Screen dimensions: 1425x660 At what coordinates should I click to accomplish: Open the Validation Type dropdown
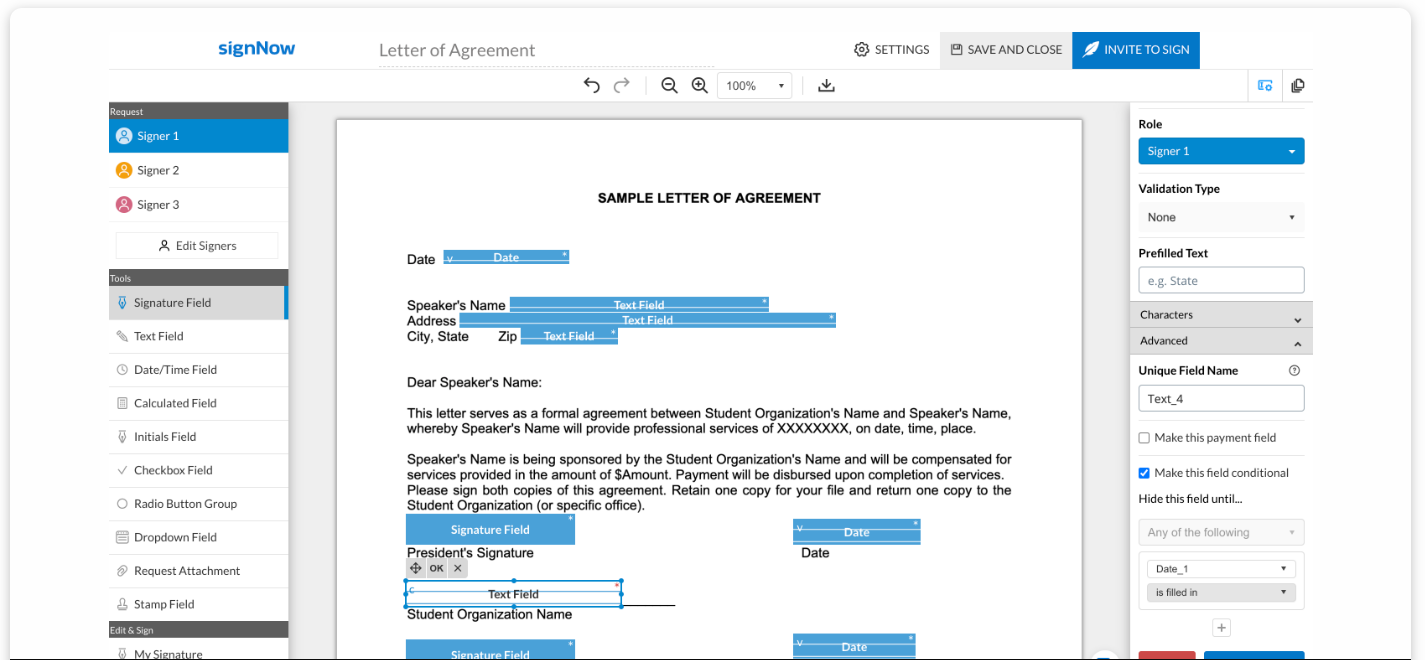coord(1221,217)
